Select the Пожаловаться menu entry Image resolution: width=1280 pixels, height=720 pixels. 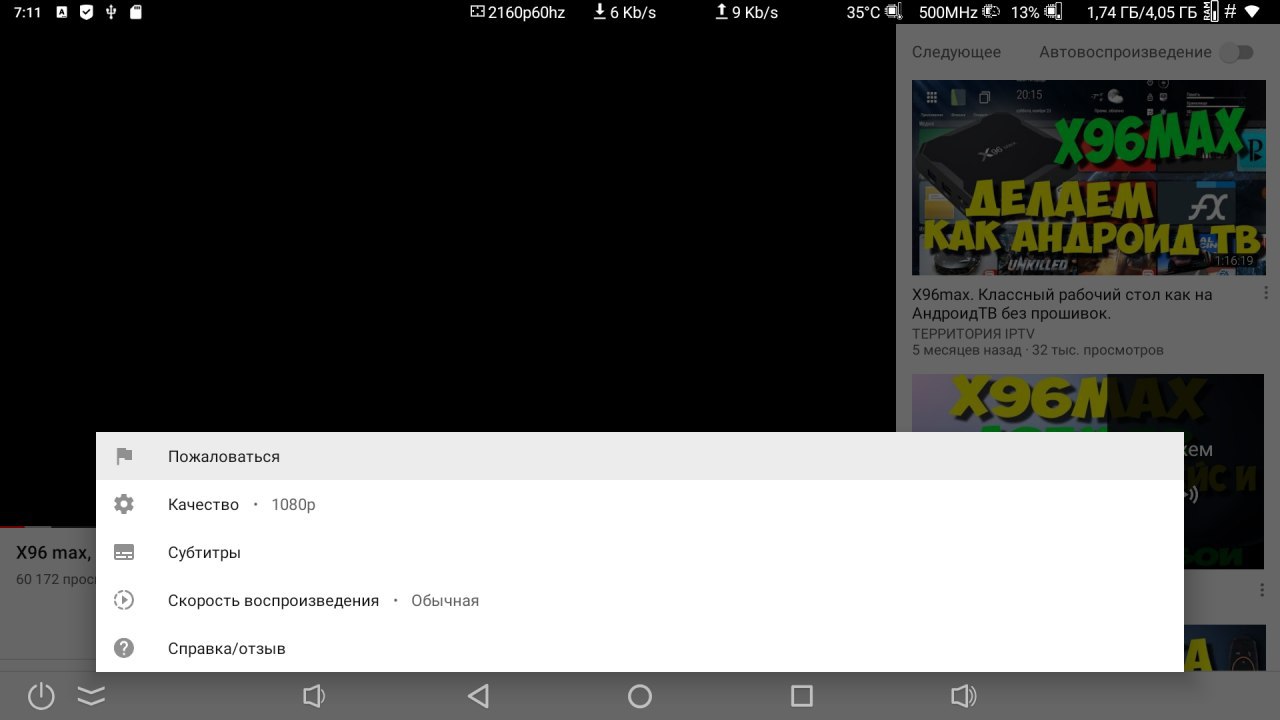pos(640,456)
